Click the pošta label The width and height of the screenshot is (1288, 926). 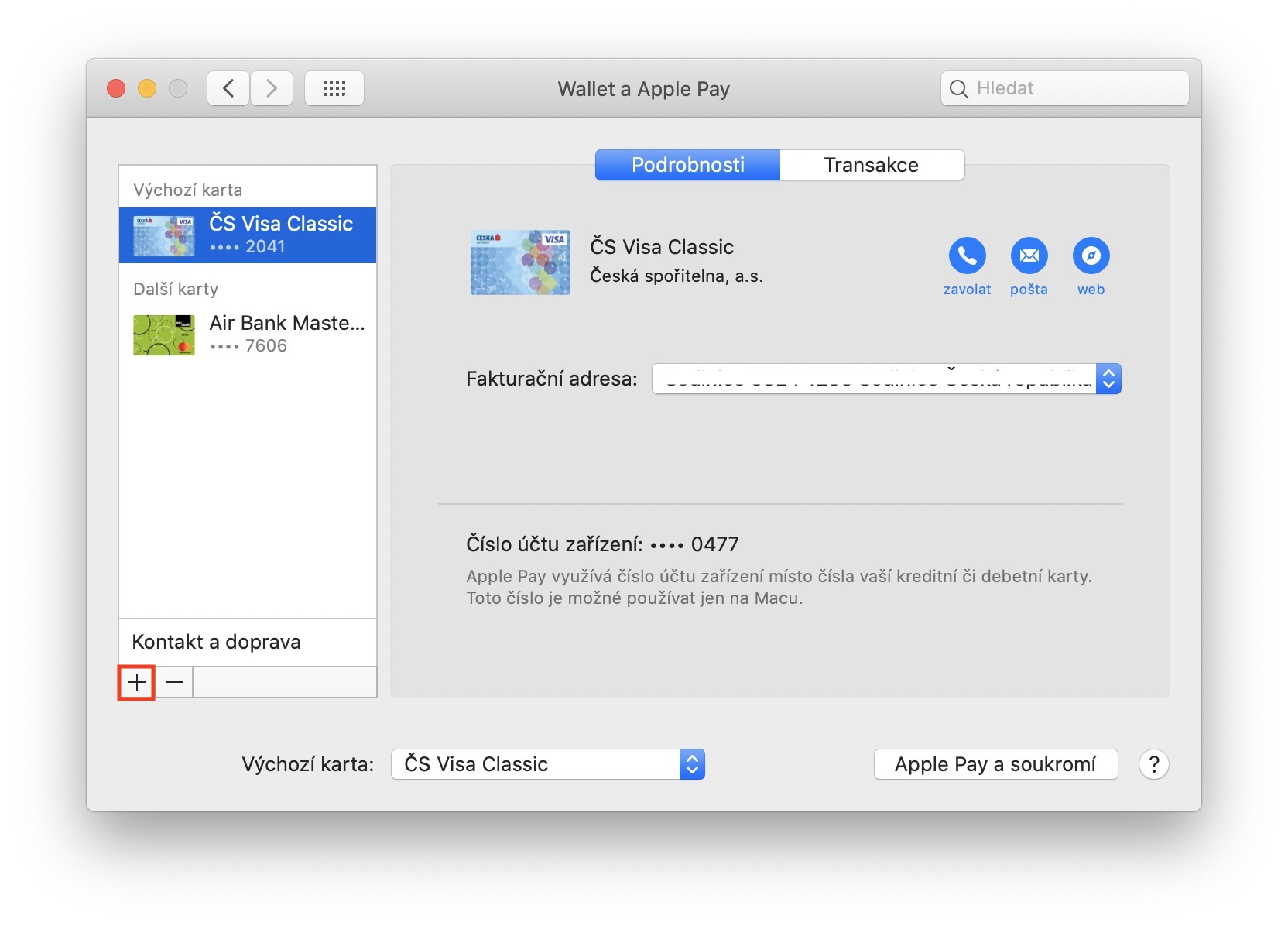click(x=1029, y=290)
